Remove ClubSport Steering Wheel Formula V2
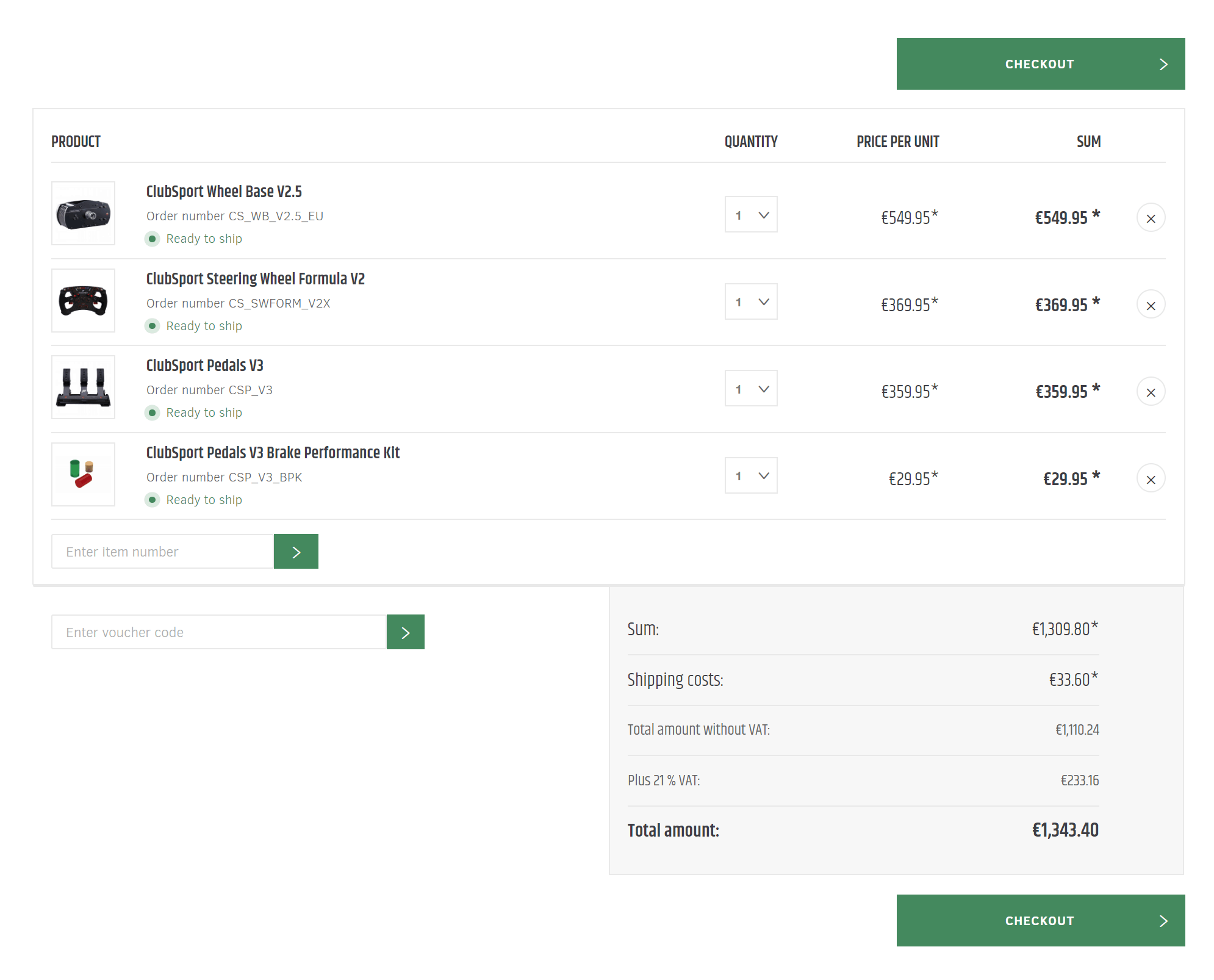Image resolution: width=1214 pixels, height=980 pixels. (1151, 305)
